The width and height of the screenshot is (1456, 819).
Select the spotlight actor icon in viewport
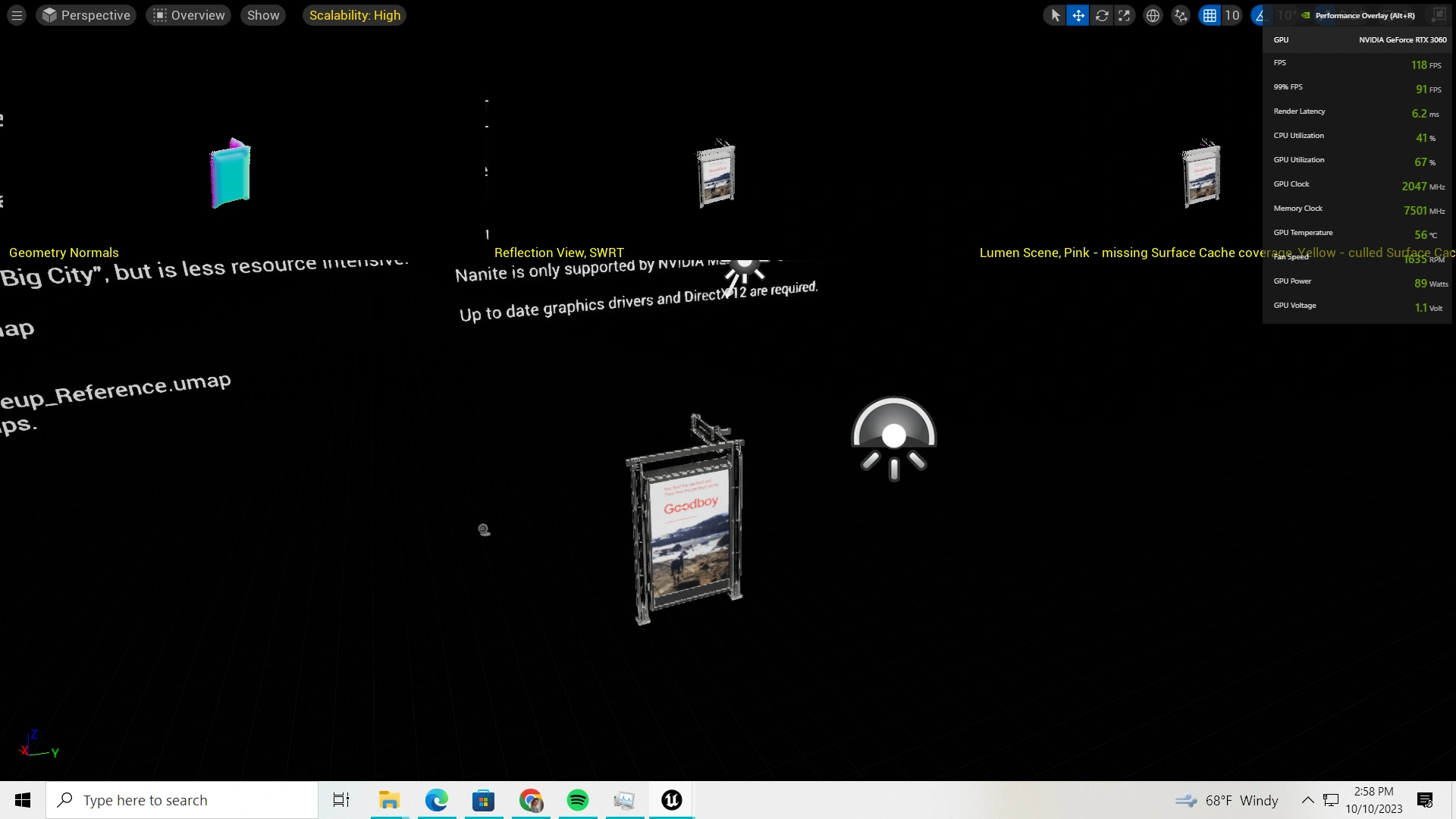(894, 439)
